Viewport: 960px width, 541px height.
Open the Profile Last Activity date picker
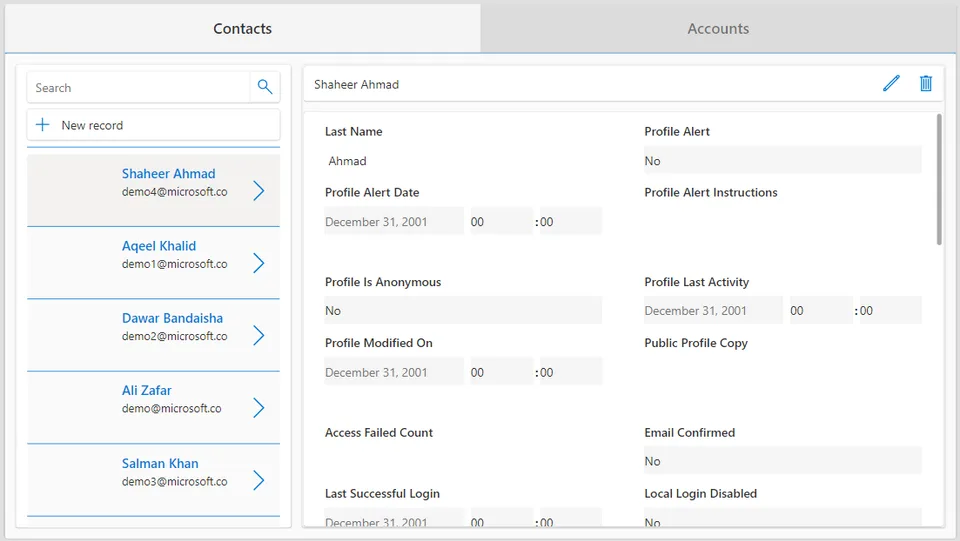pyautogui.click(x=713, y=310)
